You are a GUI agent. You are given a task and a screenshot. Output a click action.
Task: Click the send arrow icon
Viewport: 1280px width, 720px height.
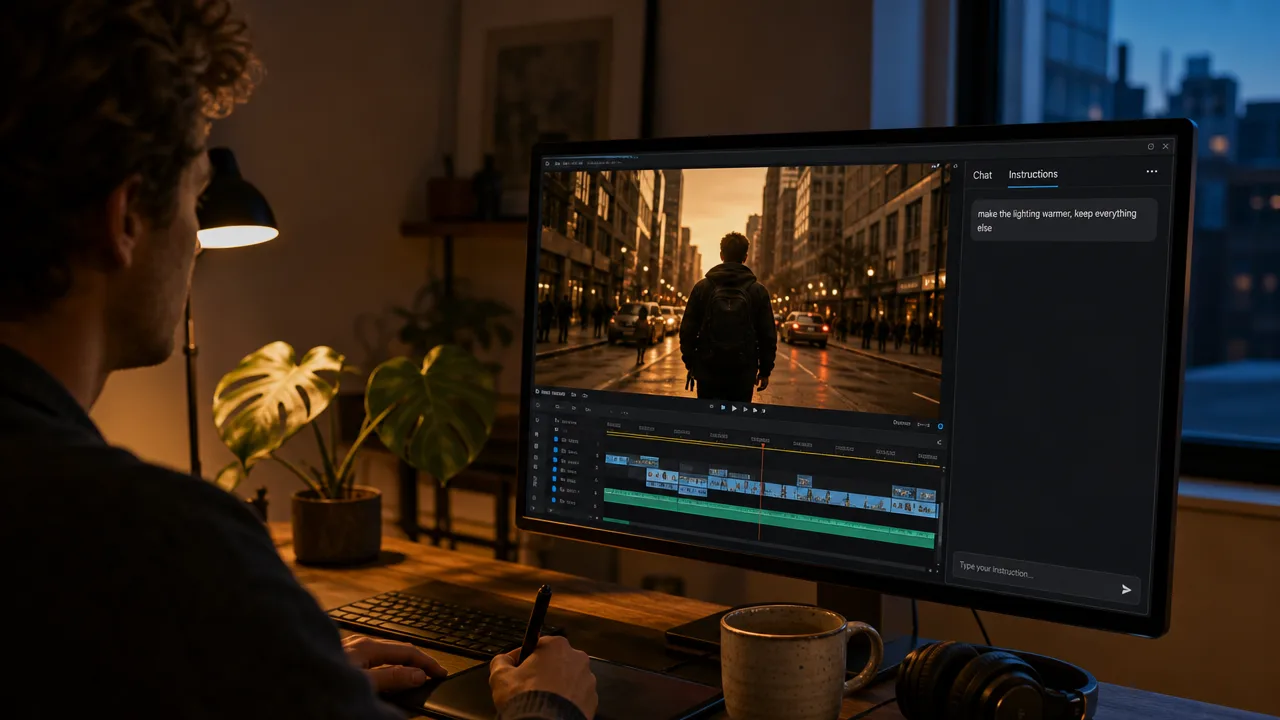(1126, 589)
